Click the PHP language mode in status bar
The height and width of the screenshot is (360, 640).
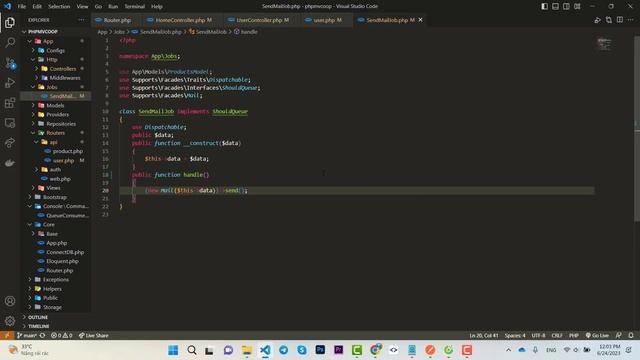tap(574, 336)
